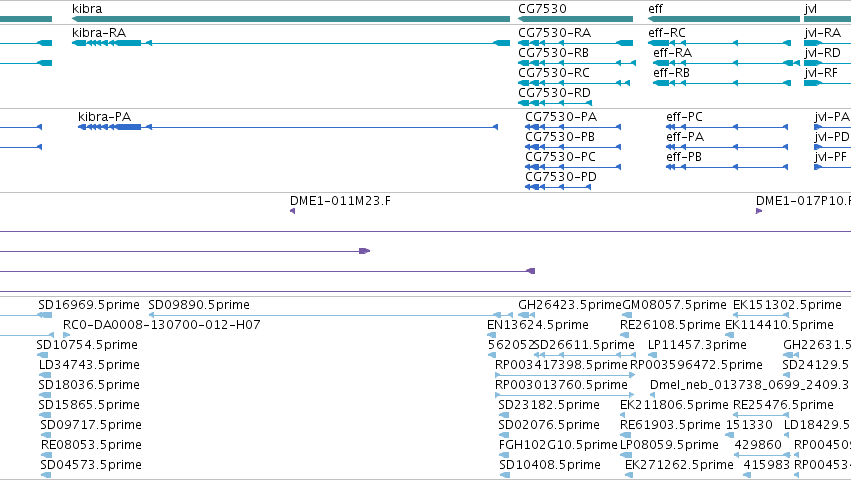Click the jvl-RA transcript label
Viewport: 851px width, 480px height.
click(x=823, y=33)
